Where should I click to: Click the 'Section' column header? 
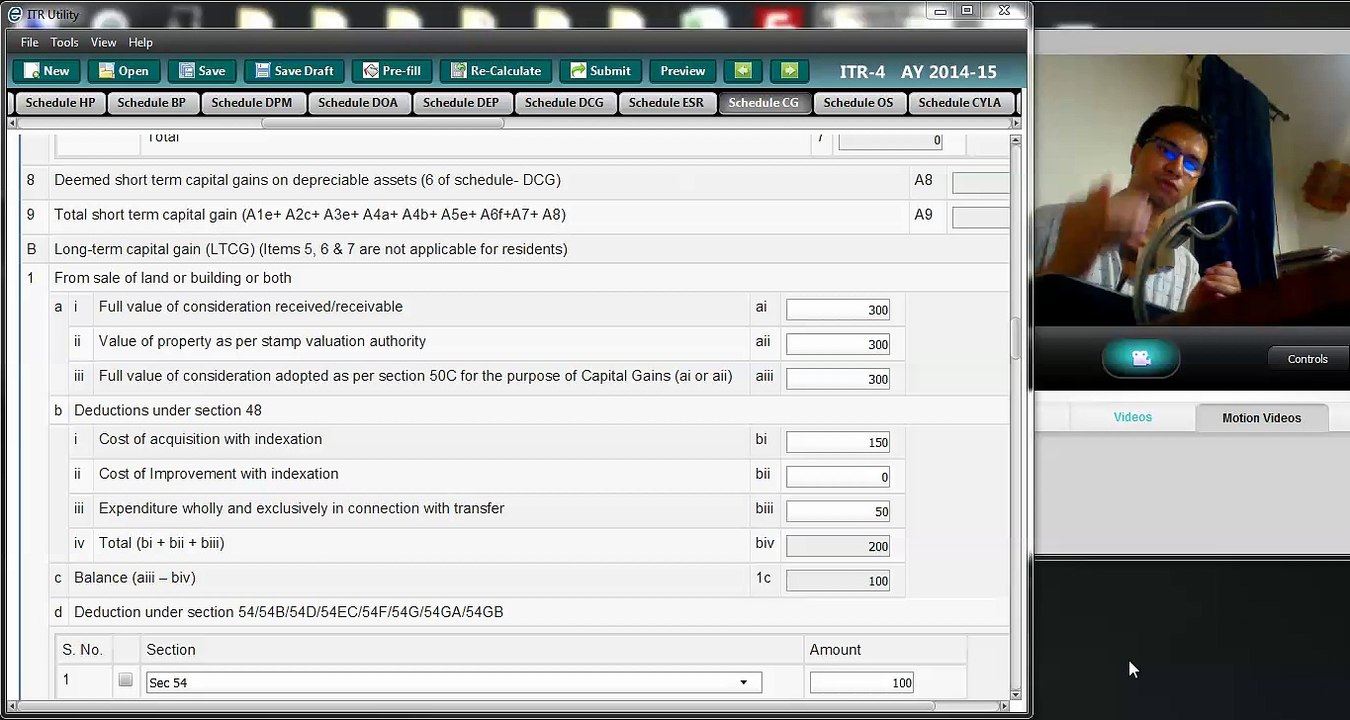(x=171, y=650)
